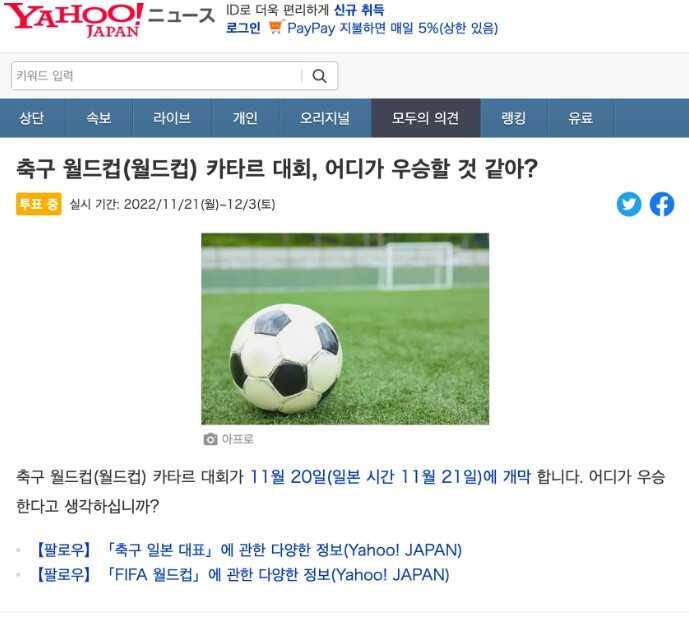Screen dimensions: 689x617
Task: Open the PayPay 5% payment offer link
Action: click(x=392, y=28)
